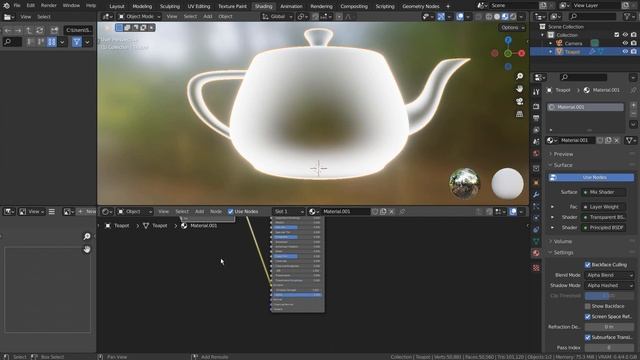This screenshot has width=640, height=360.
Task: Click the Principled BSDF shader button
Action: tap(604, 228)
